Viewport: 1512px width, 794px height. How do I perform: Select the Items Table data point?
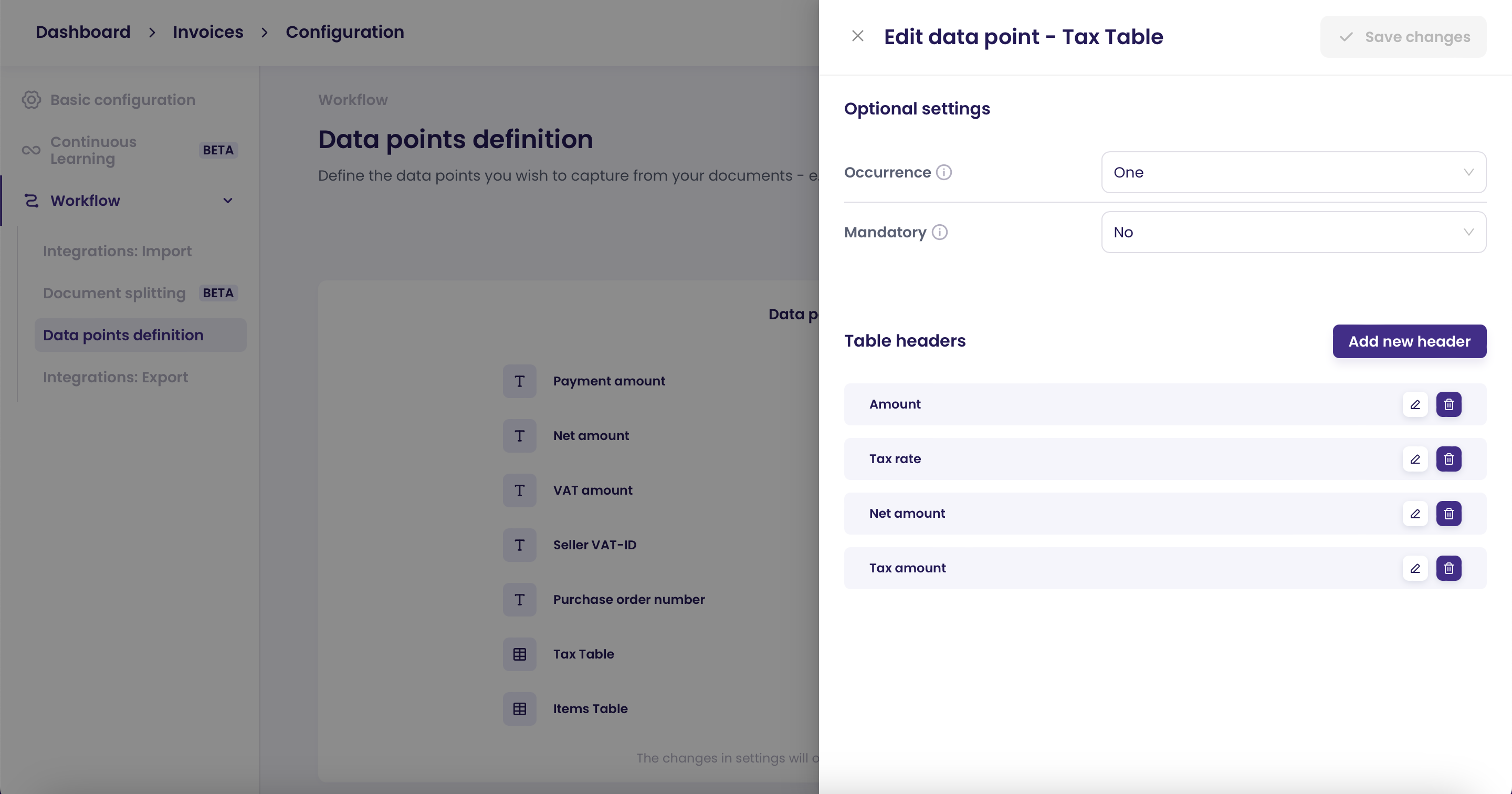pyautogui.click(x=590, y=709)
